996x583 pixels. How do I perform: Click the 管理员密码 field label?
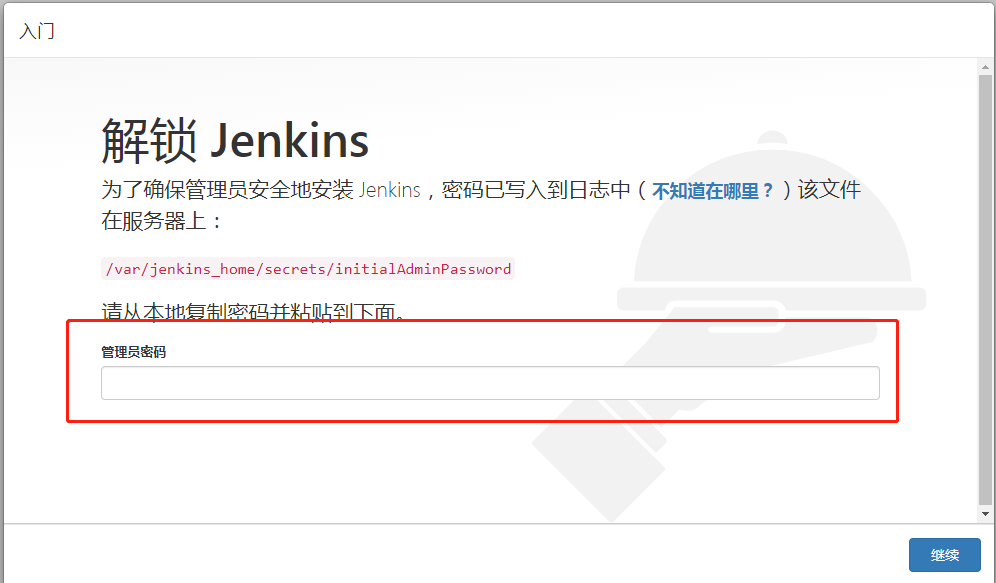pyautogui.click(x=133, y=352)
